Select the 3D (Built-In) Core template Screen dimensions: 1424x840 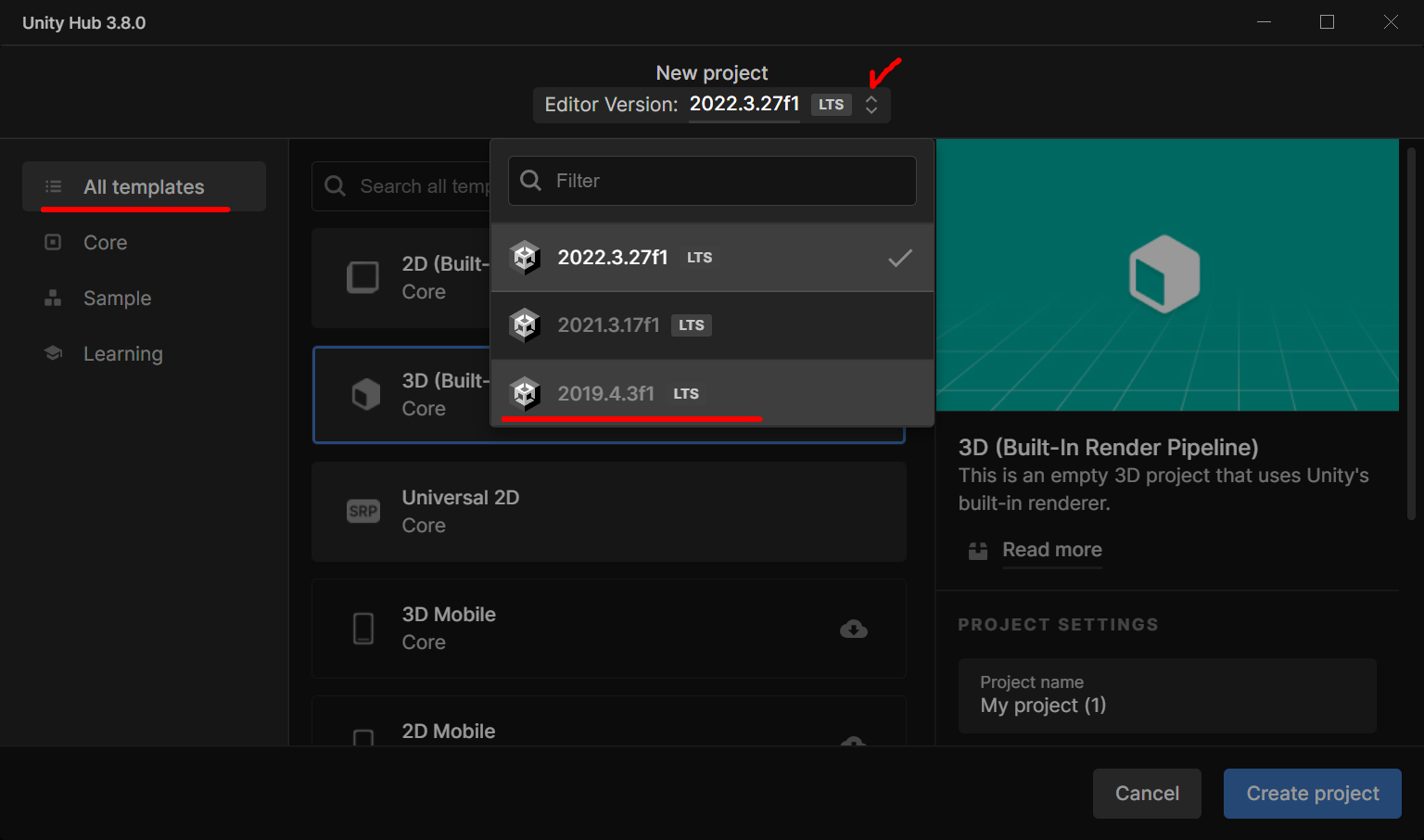(x=401, y=395)
